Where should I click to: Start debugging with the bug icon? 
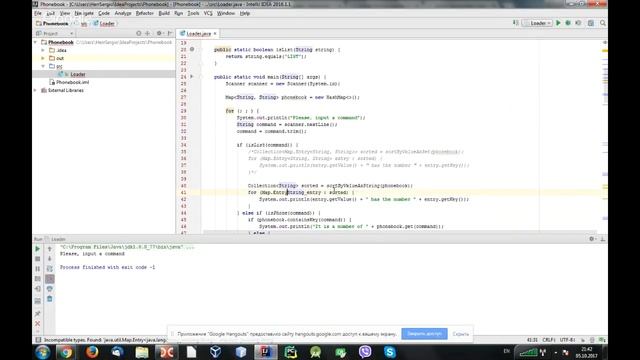[x=568, y=23]
